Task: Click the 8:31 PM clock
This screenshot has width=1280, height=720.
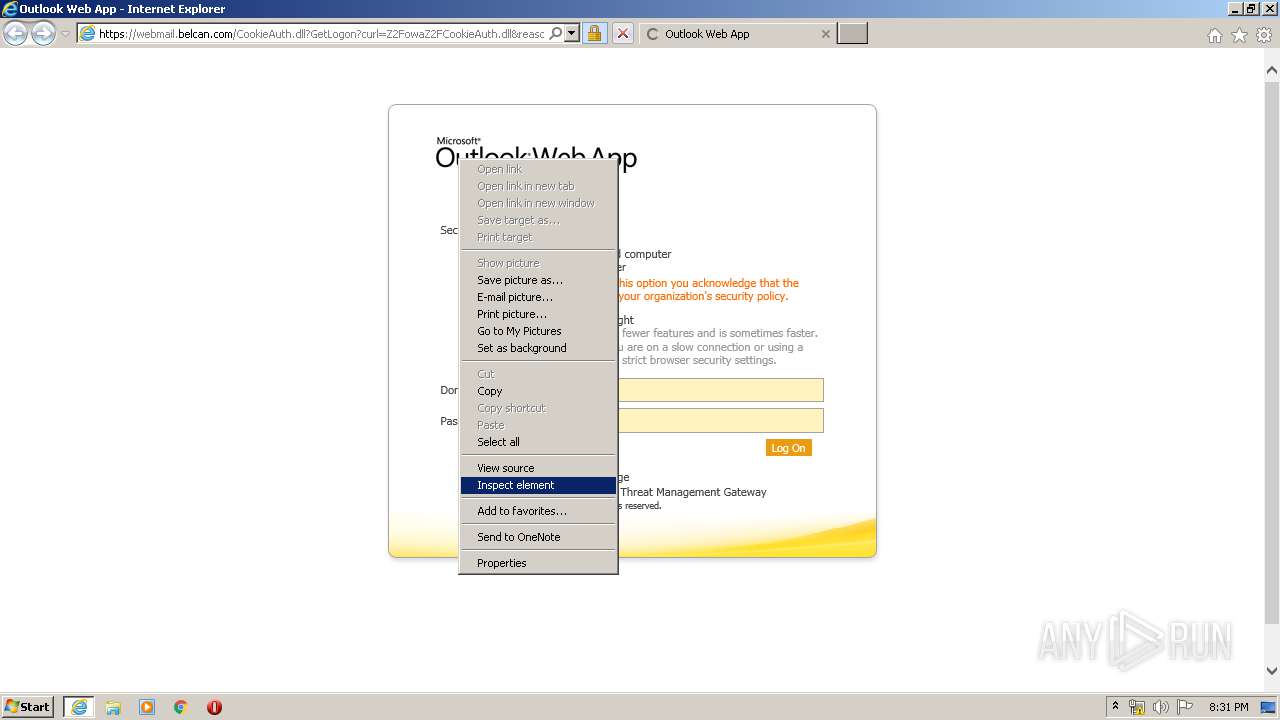Action: point(1228,707)
